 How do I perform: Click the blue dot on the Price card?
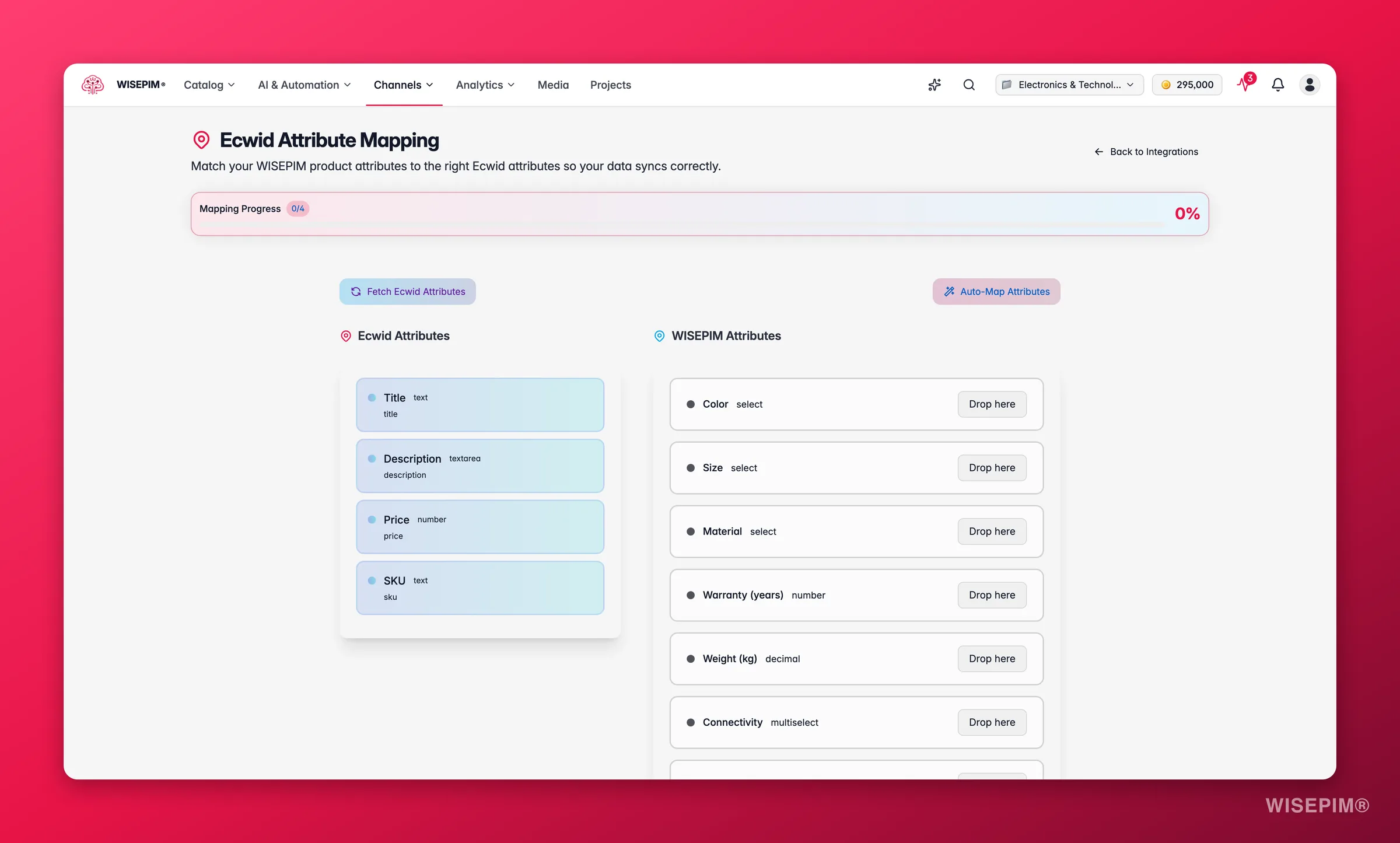[x=372, y=520]
